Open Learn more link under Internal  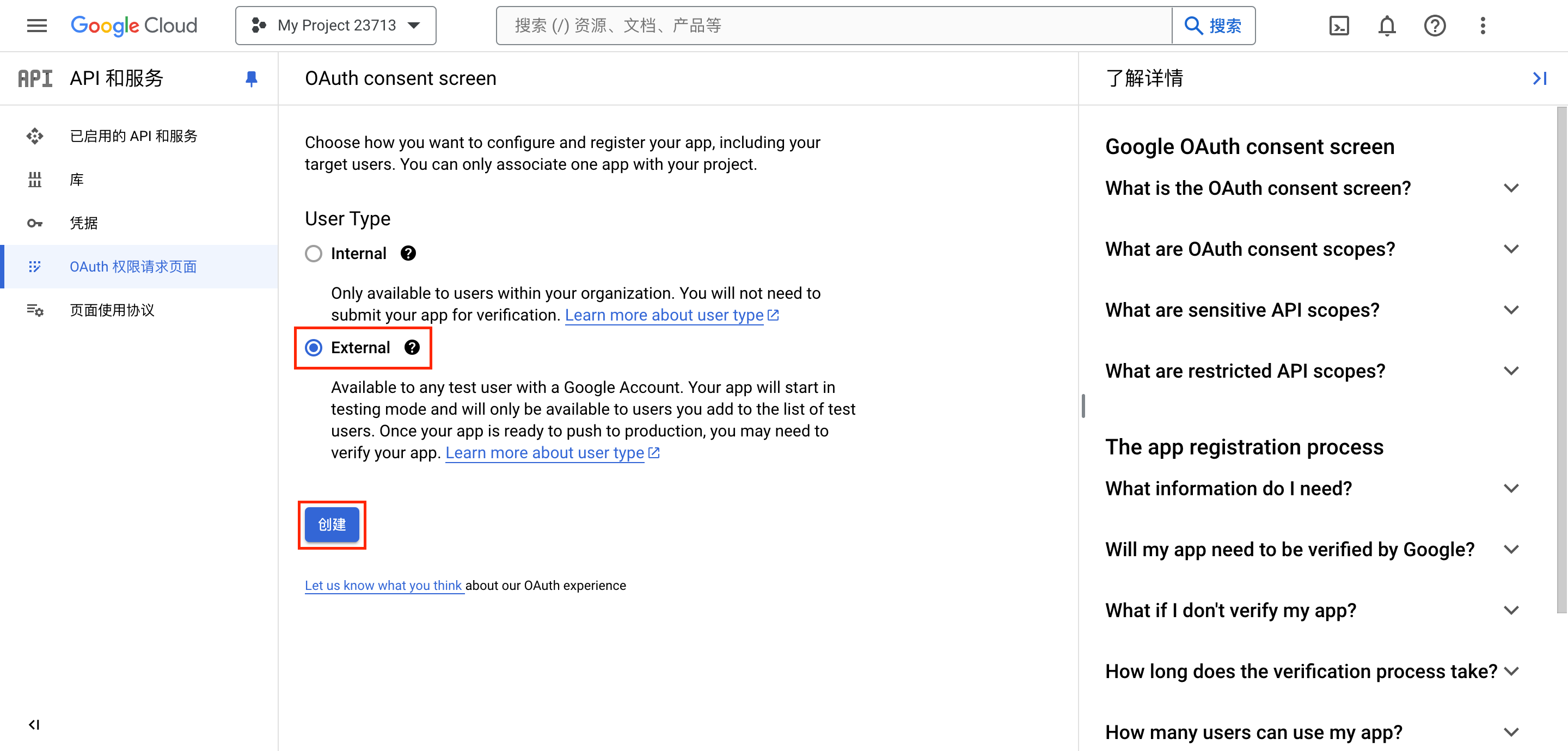click(671, 315)
